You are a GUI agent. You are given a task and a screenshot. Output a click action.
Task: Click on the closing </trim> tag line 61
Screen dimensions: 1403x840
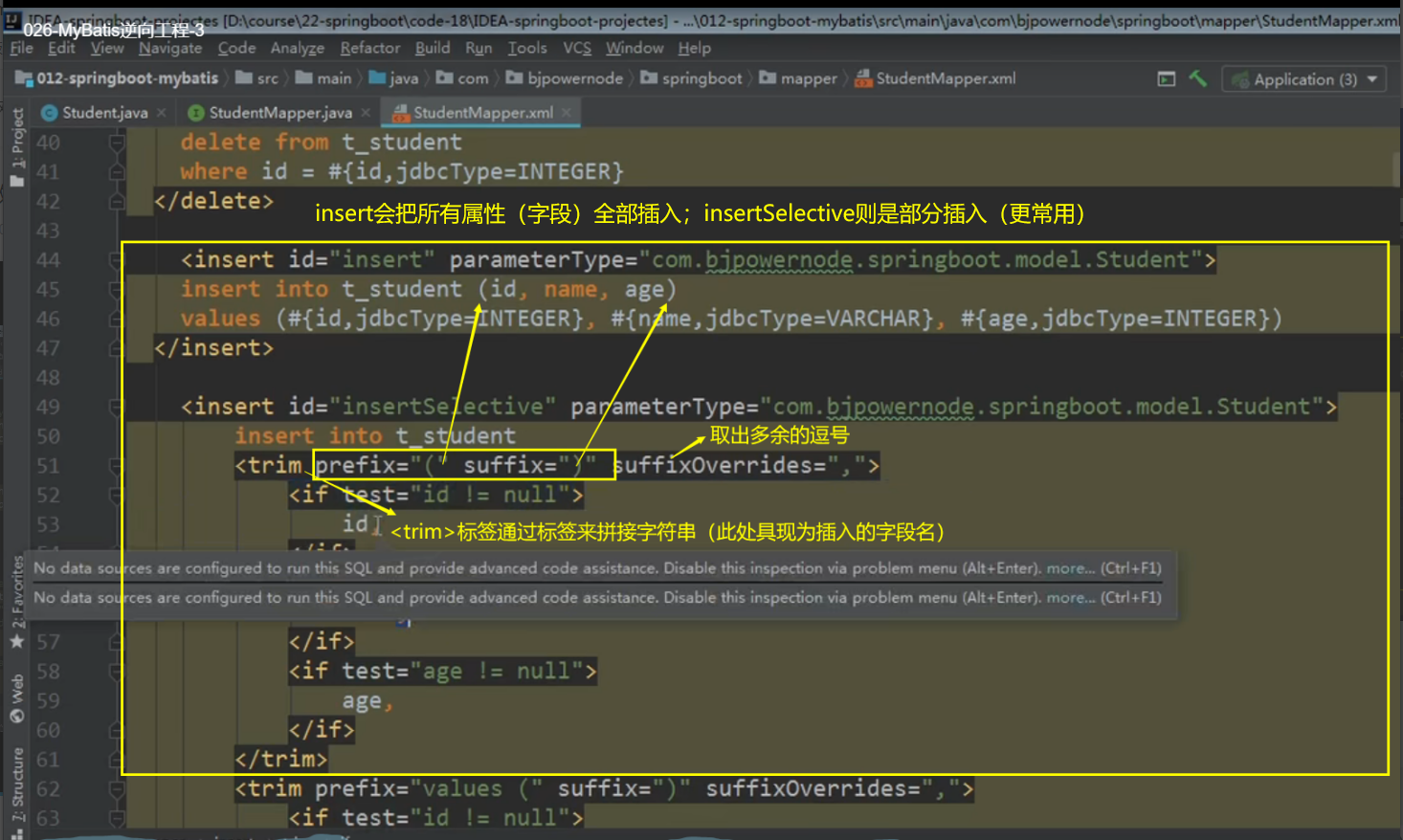pyautogui.click(x=280, y=760)
